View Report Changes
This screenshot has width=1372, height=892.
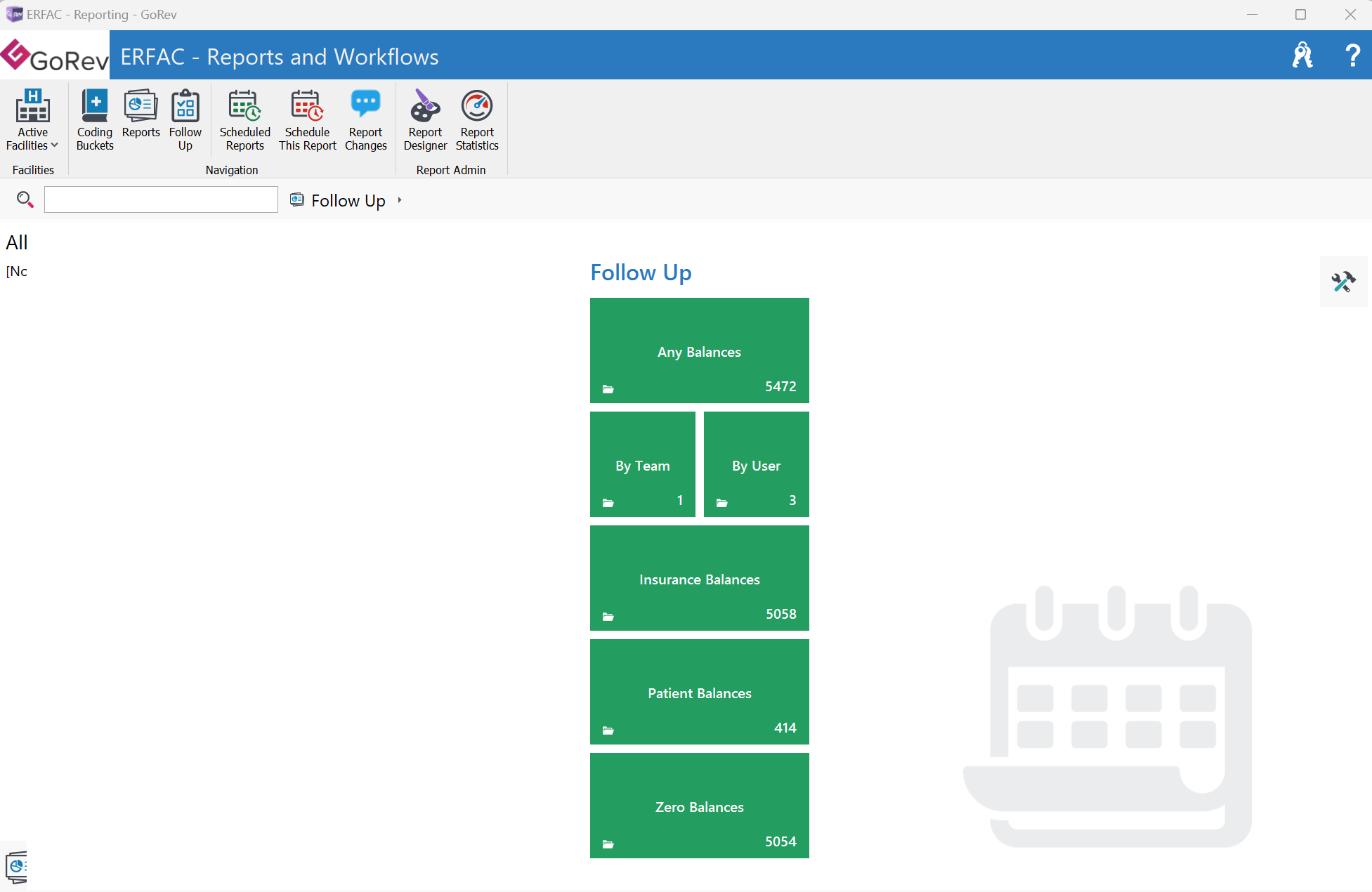pyautogui.click(x=365, y=119)
